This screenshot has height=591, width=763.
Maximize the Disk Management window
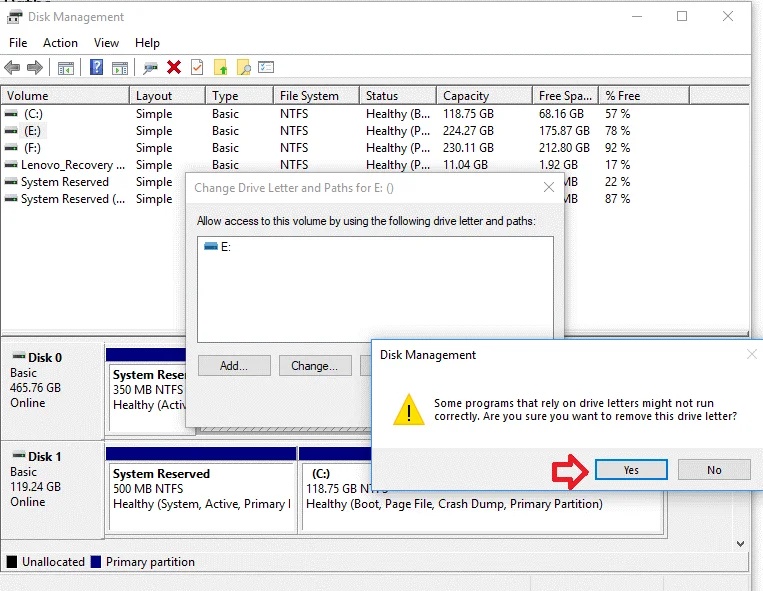point(682,17)
